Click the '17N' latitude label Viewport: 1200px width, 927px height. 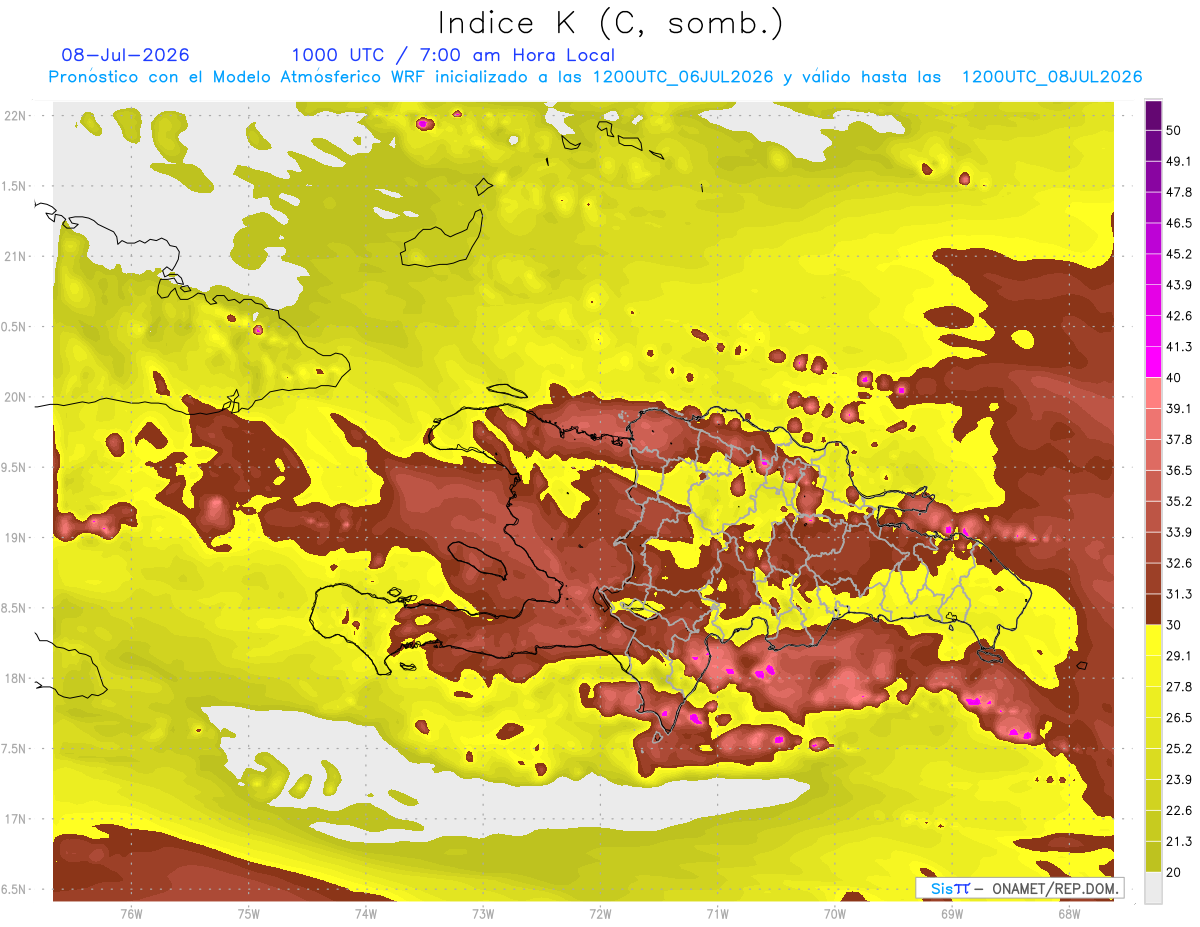pyautogui.click(x=16, y=819)
